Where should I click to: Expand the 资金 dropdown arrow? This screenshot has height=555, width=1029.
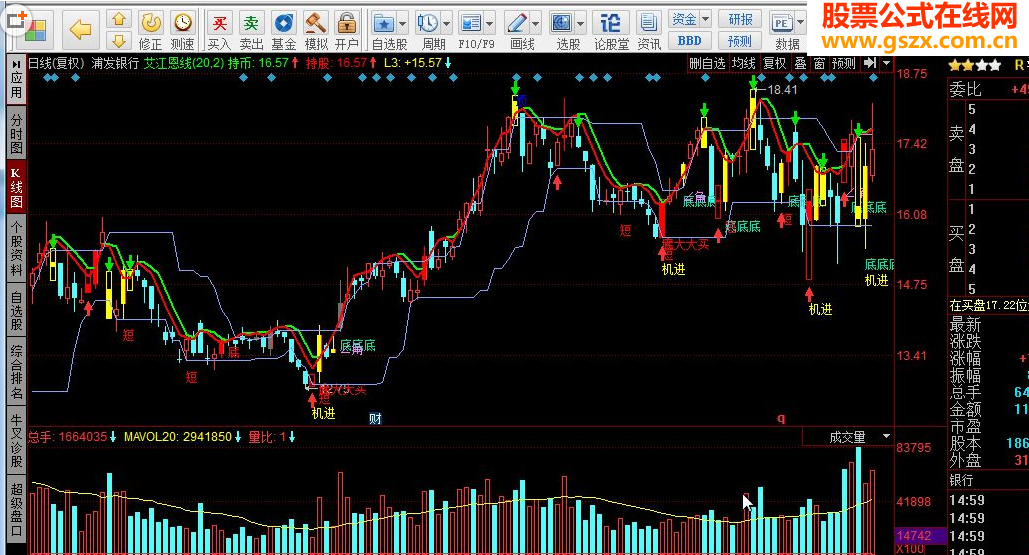[705, 18]
